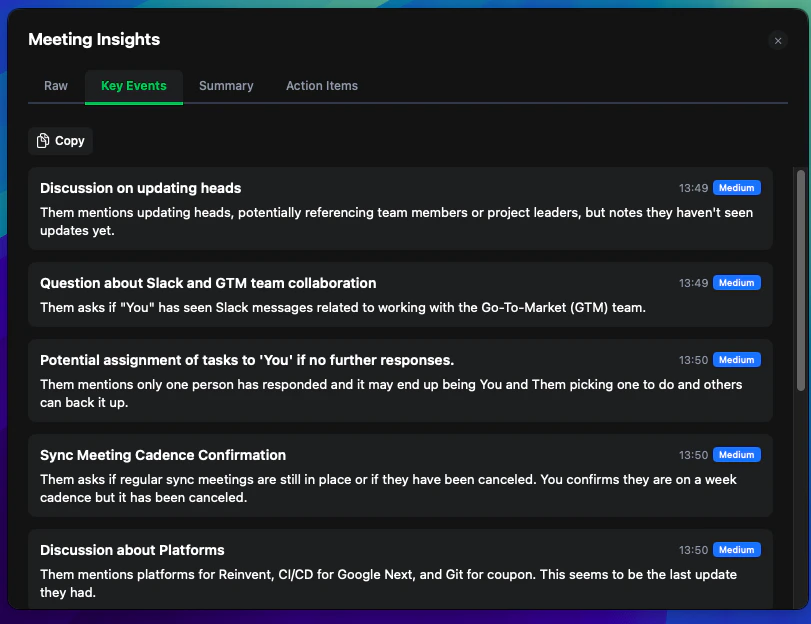Switch to the Raw tab
The image size is (811, 624).
(55, 86)
